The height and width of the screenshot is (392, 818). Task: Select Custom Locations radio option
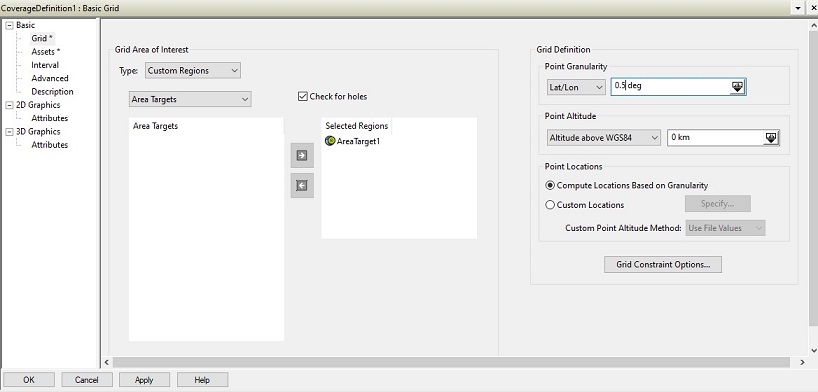[549, 205]
